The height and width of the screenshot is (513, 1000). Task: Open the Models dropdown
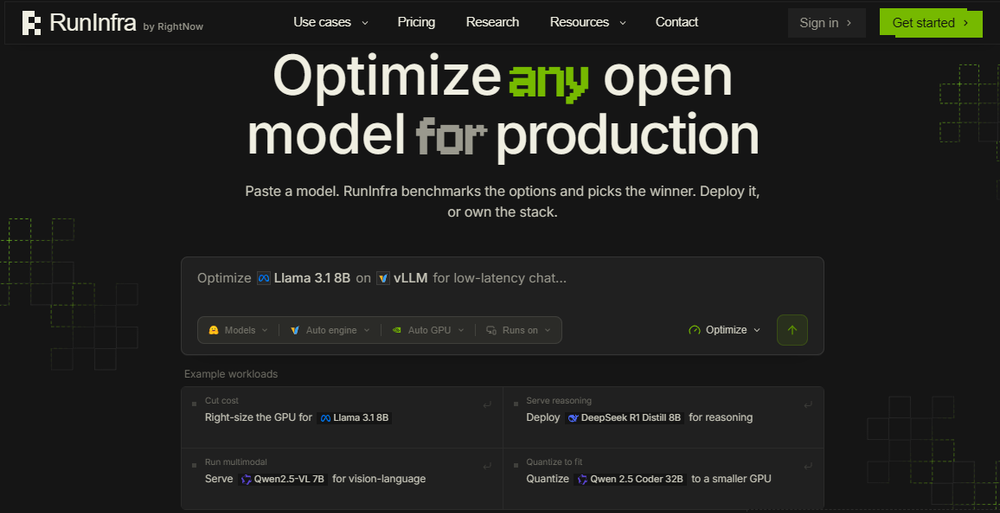(238, 330)
